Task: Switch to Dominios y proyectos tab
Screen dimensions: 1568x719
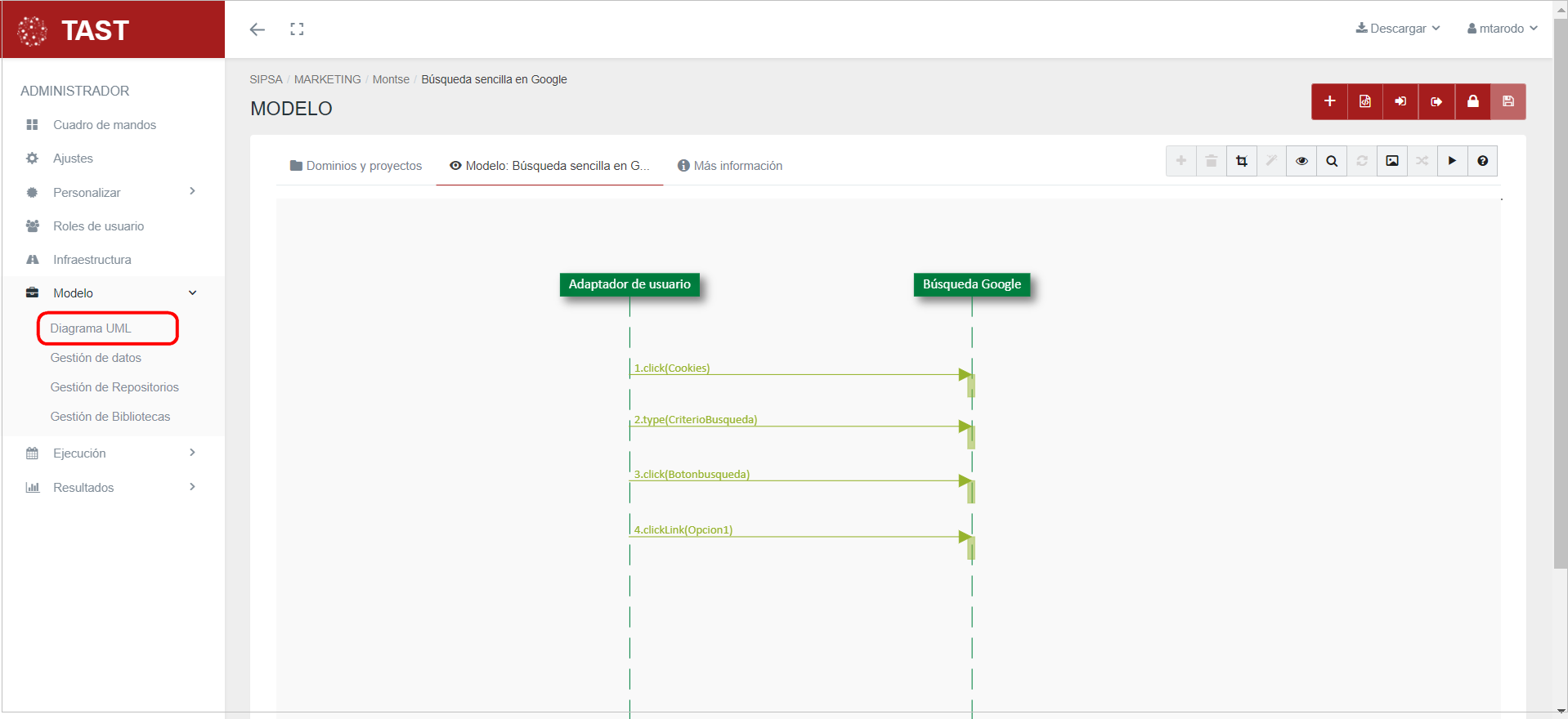Action: [356, 166]
